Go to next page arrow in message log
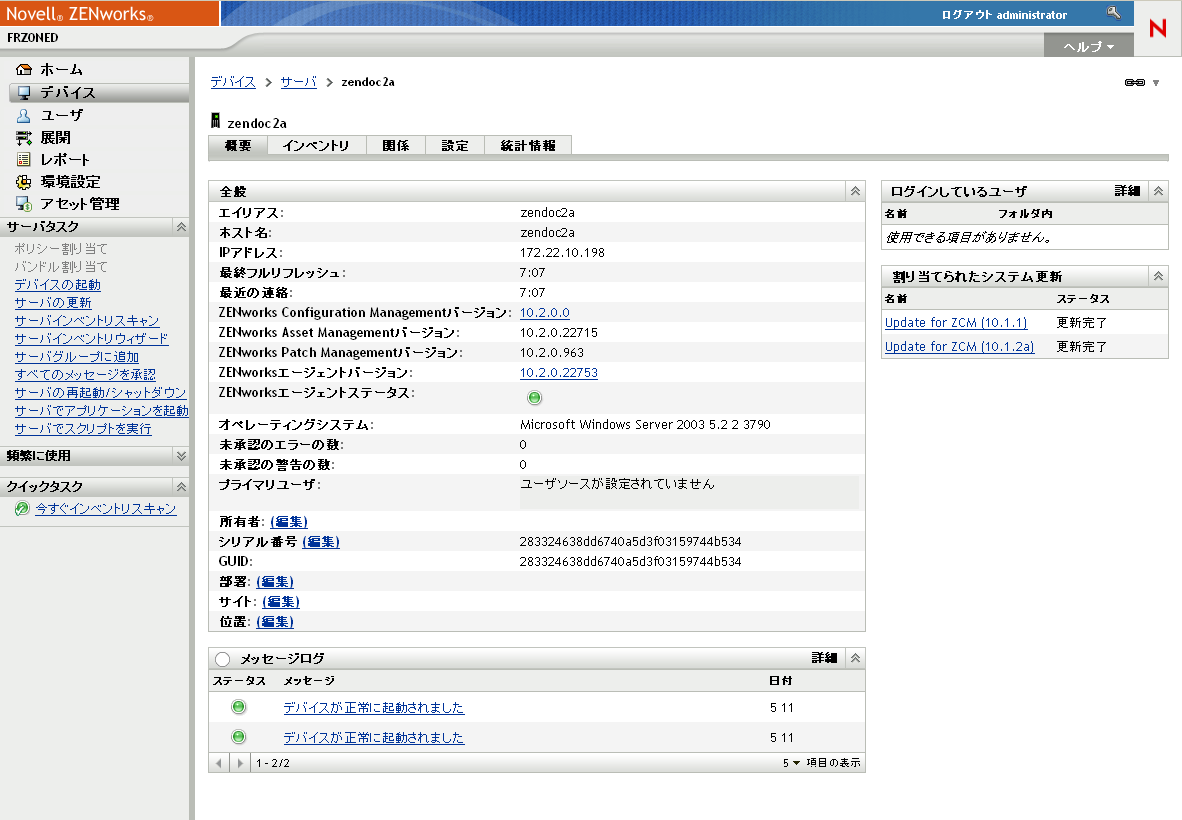The height and width of the screenshot is (820, 1182). pyautogui.click(x=240, y=763)
